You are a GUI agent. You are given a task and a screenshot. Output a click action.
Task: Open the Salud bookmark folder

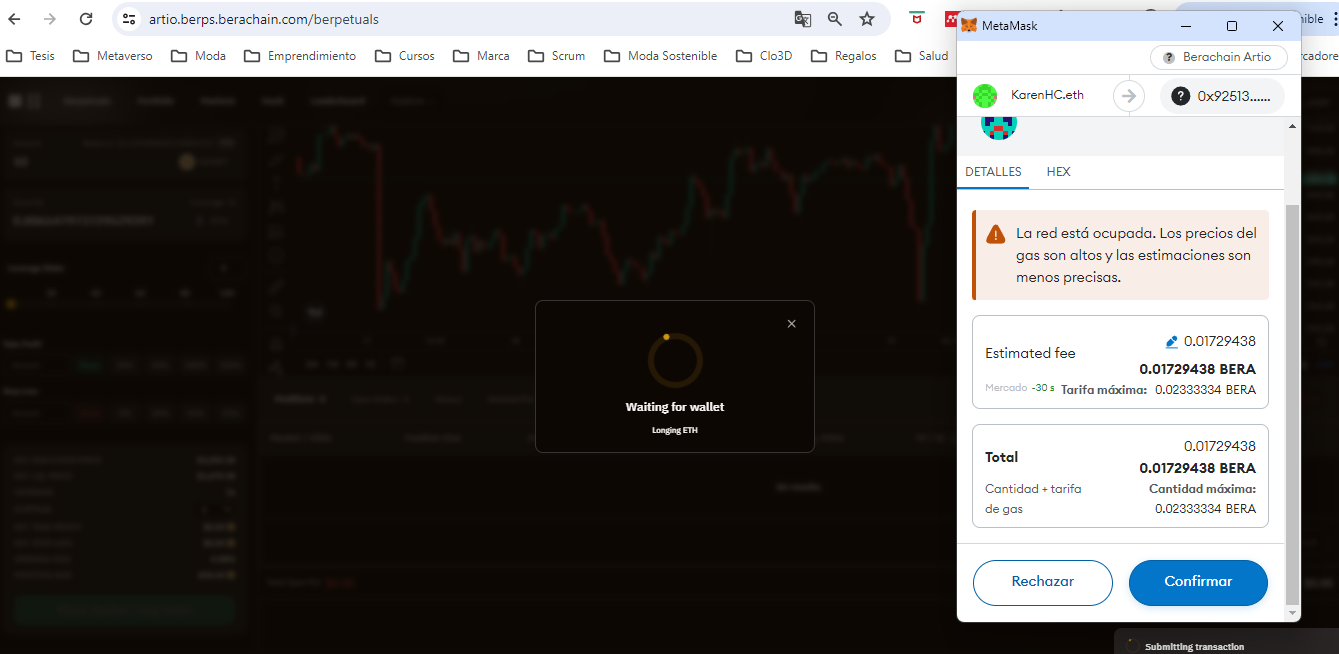coord(922,56)
